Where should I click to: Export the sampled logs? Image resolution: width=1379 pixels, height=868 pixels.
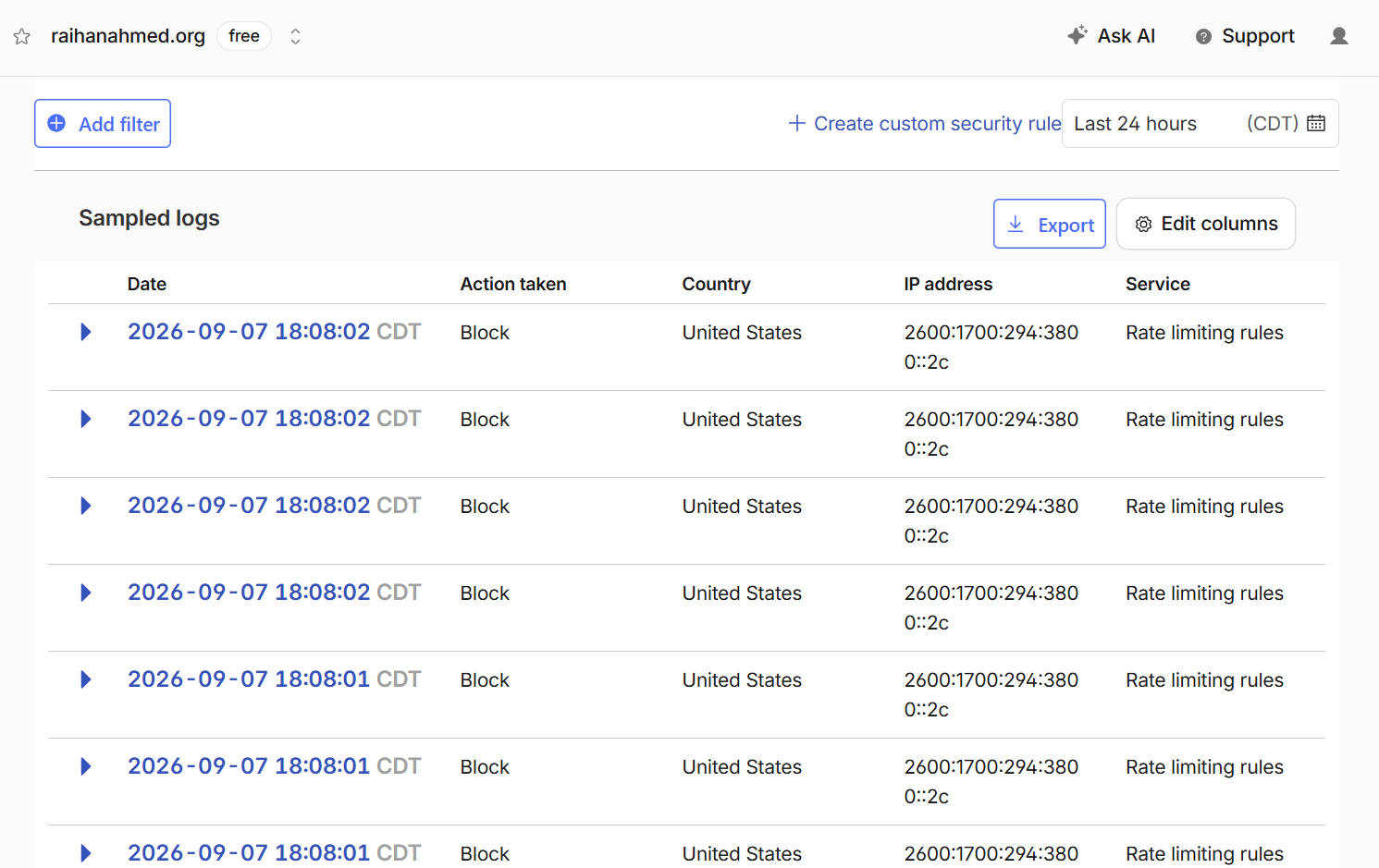click(1050, 225)
